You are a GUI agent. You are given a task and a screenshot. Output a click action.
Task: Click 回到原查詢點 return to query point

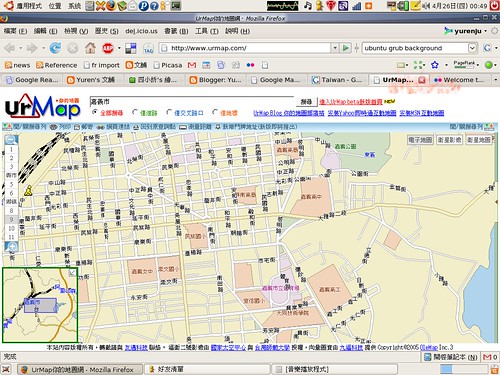tap(154, 127)
